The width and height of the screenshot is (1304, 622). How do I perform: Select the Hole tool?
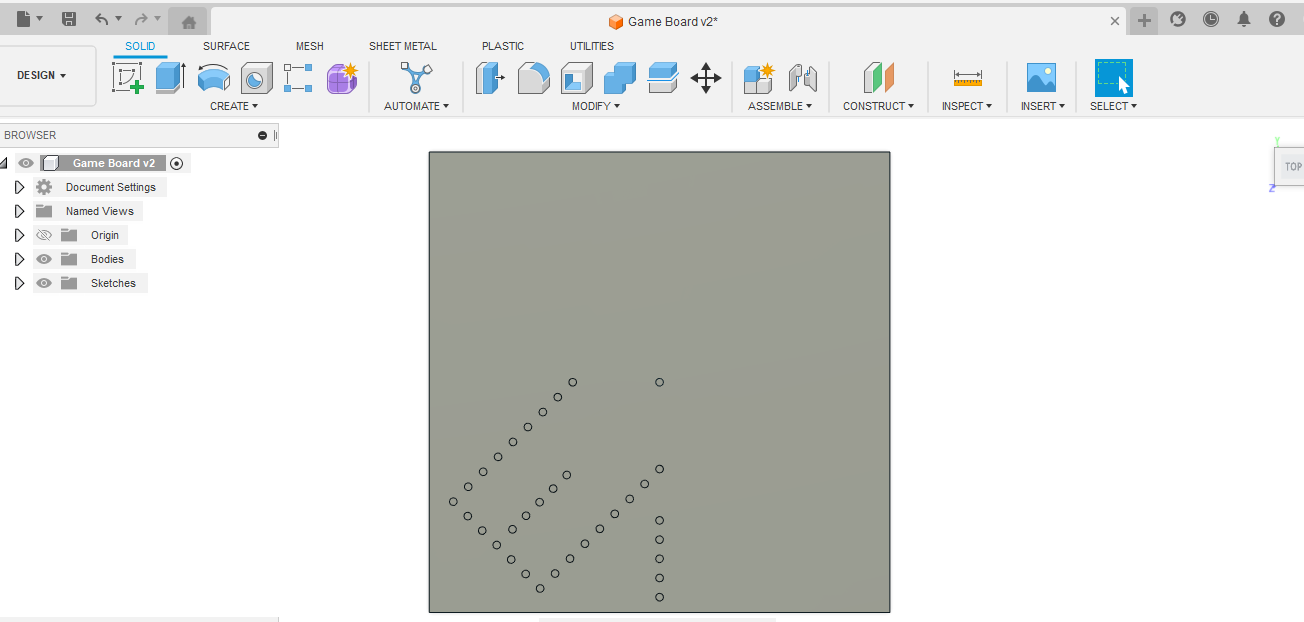(257, 78)
